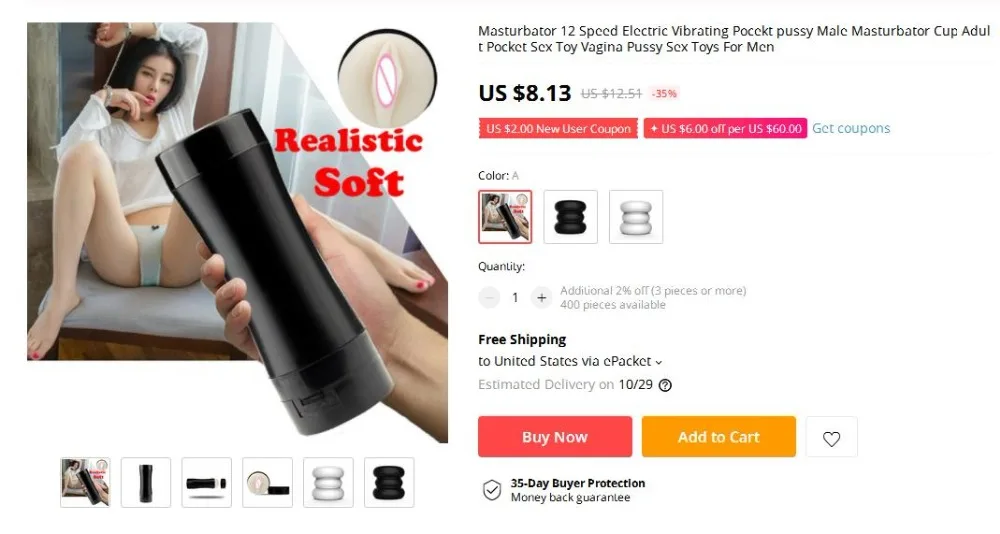Click the Add to Cart button

pyautogui.click(x=719, y=437)
